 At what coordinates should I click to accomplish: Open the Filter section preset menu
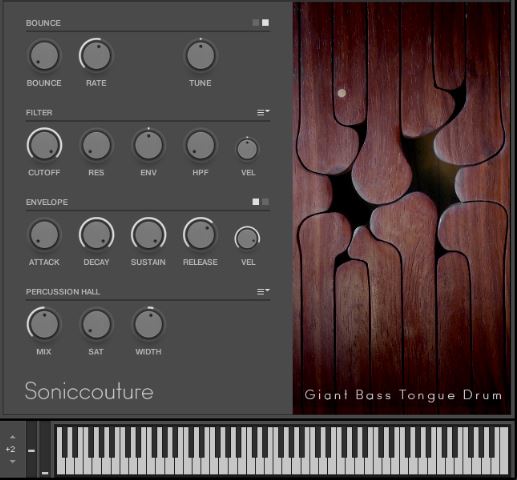pos(263,112)
